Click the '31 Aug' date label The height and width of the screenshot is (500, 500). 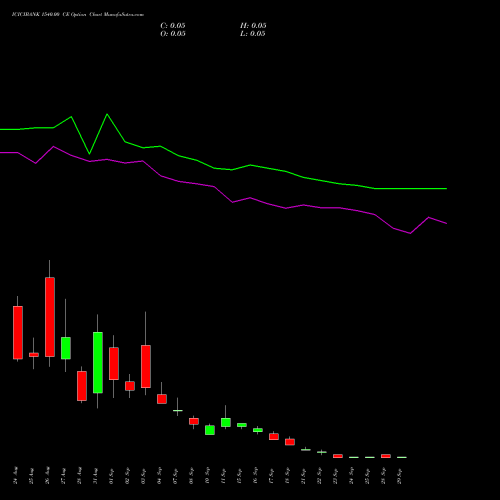(96, 476)
